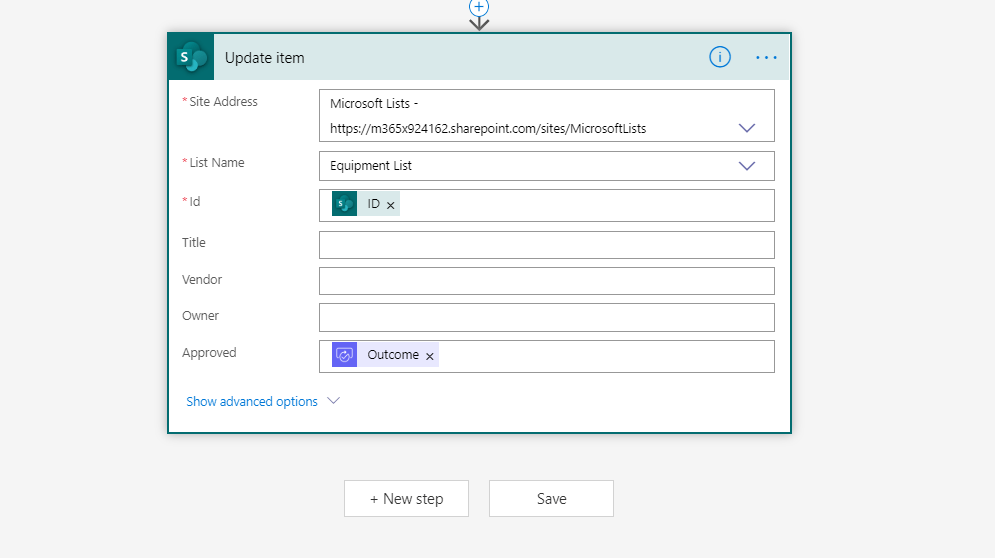This screenshot has width=995, height=558.
Task: Click the SharePoint icon in Update item header
Action: (191, 57)
